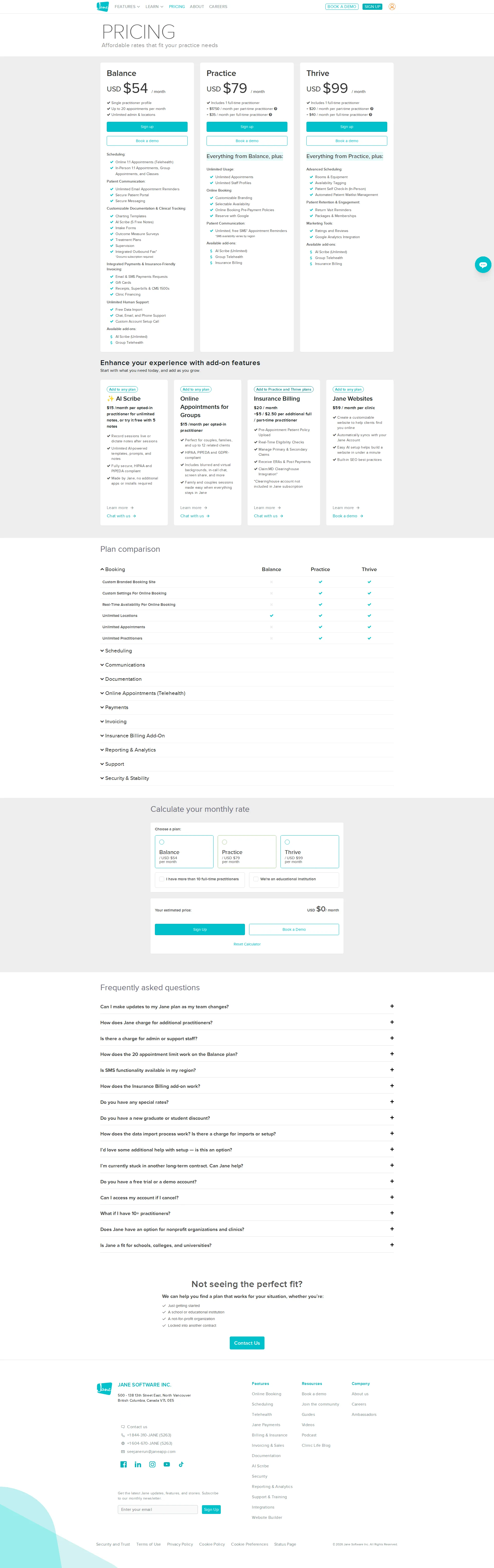Expand the Insurance Billing Add-On section

click(x=133, y=736)
